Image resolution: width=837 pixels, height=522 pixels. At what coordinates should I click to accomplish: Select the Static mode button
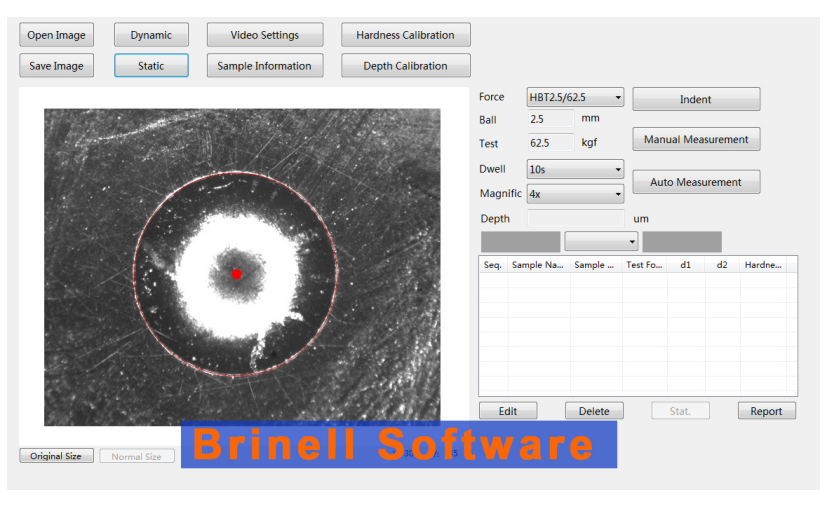(x=151, y=66)
